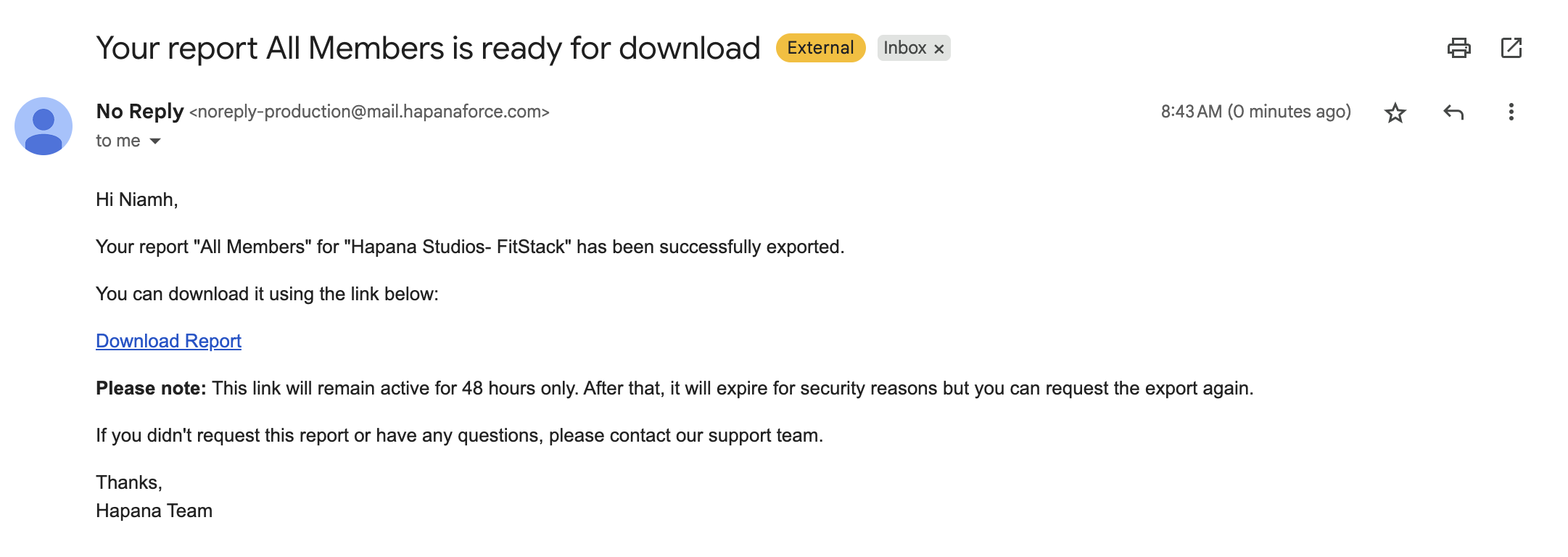Print this email
Viewport: 1568px width, 557px height.
tap(1458, 49)
